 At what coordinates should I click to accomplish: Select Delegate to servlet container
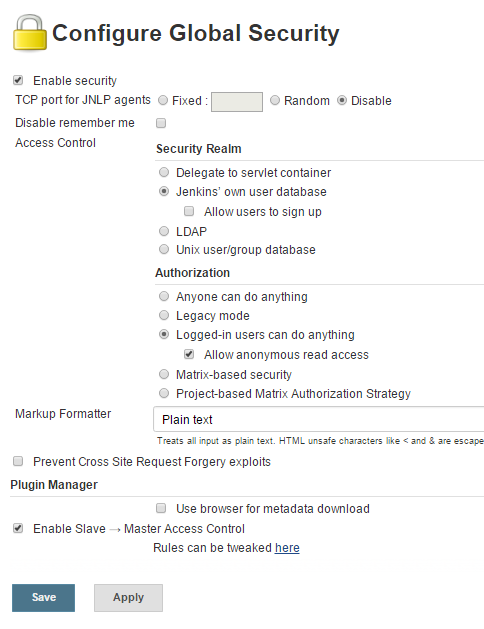164,172
